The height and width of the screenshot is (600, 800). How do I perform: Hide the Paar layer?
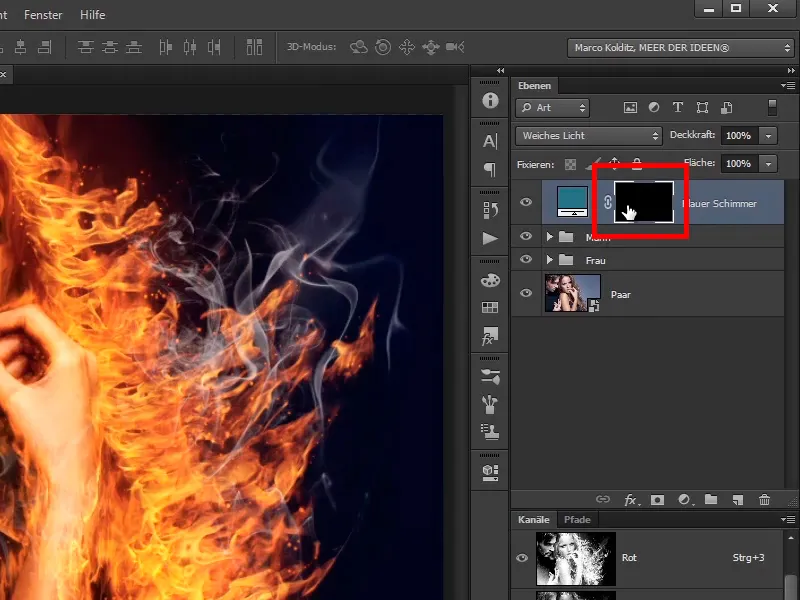(x=526, y=293)
